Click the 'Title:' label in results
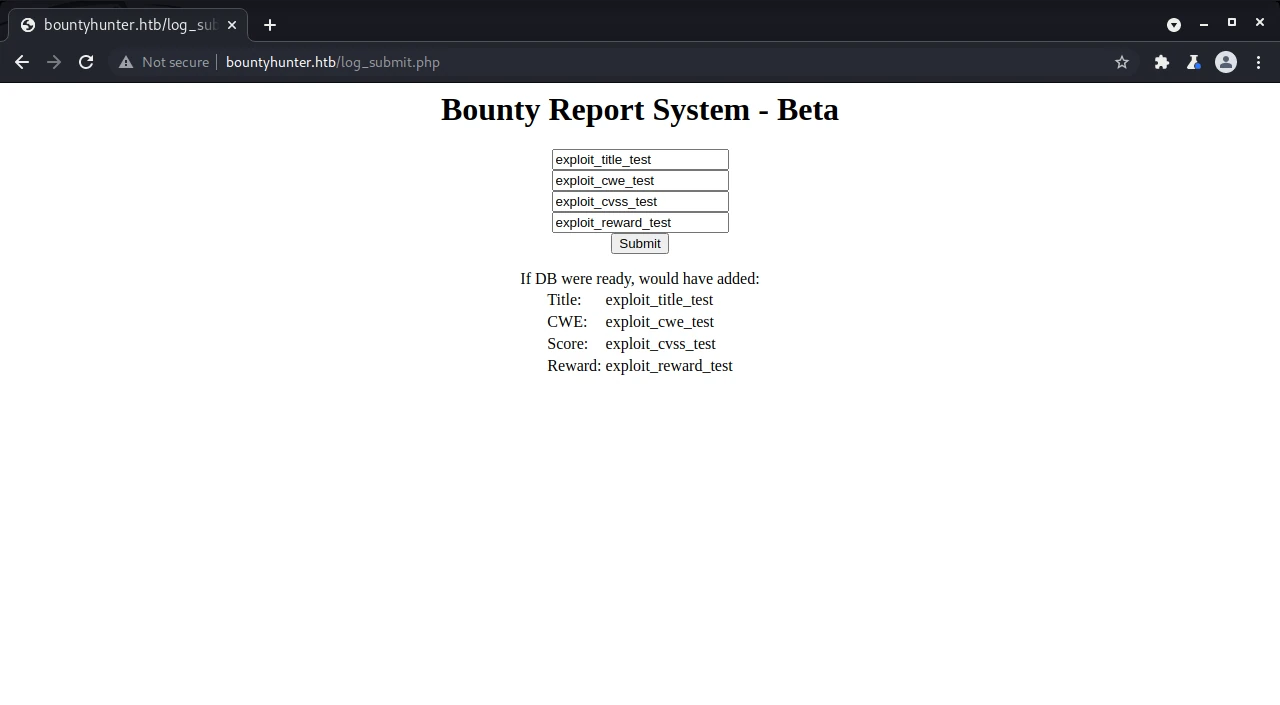This screenshot has height=705, width=1280. click(x=564, y=300)
